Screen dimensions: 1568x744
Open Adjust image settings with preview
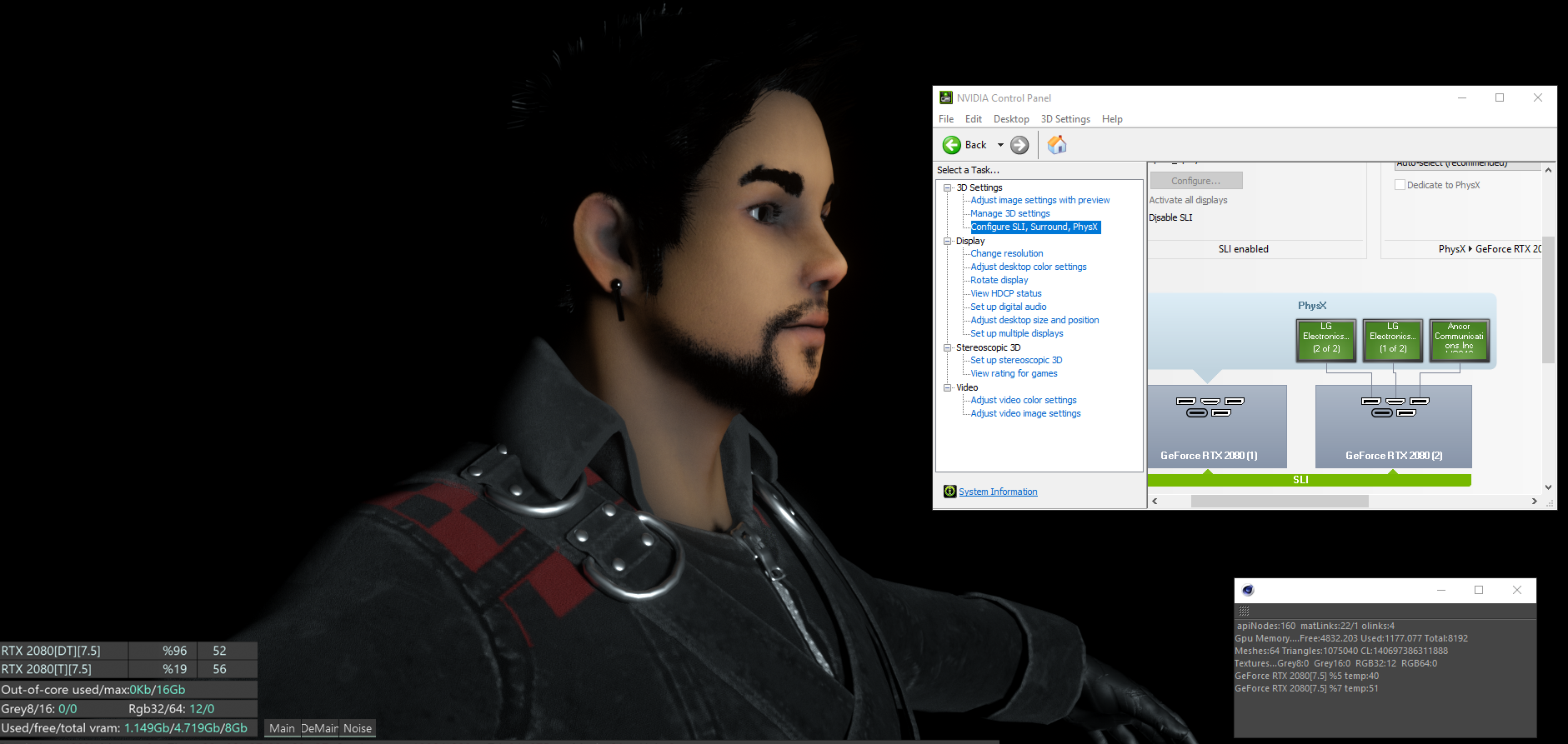pyautogui.click(x=1040, y=200)
